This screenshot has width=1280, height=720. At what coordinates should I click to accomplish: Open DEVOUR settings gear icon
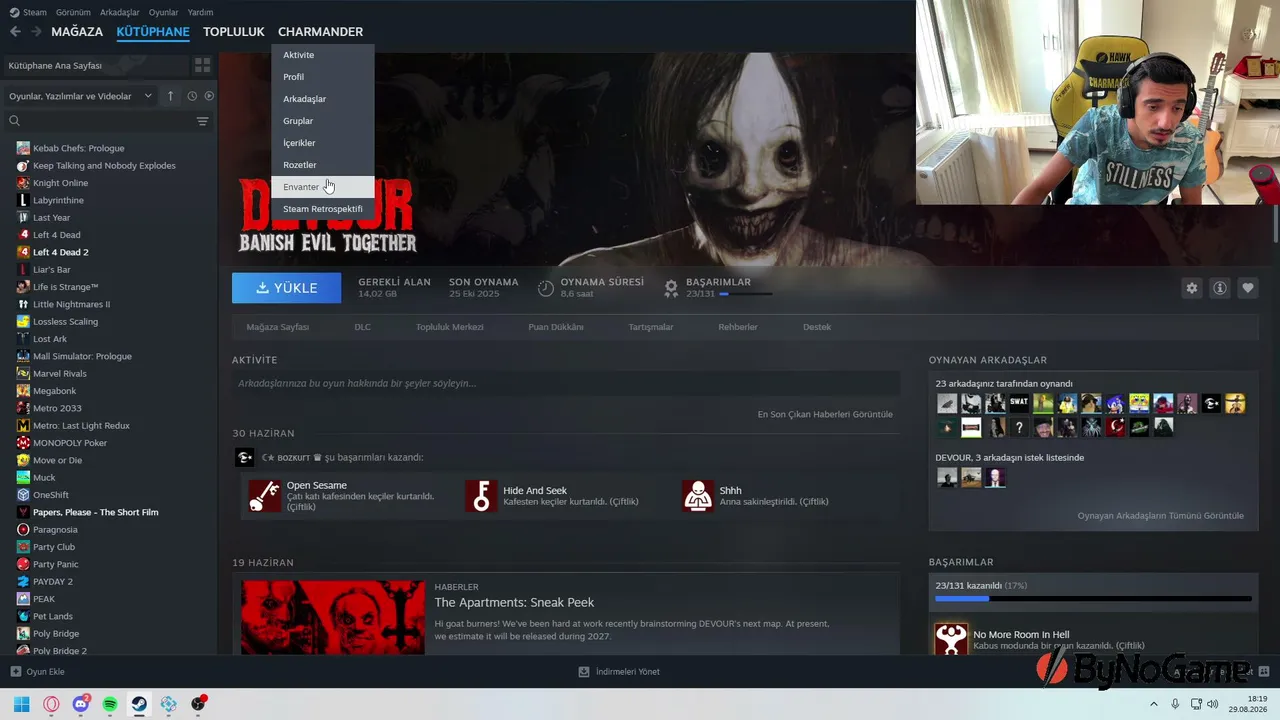(1192, 288)
